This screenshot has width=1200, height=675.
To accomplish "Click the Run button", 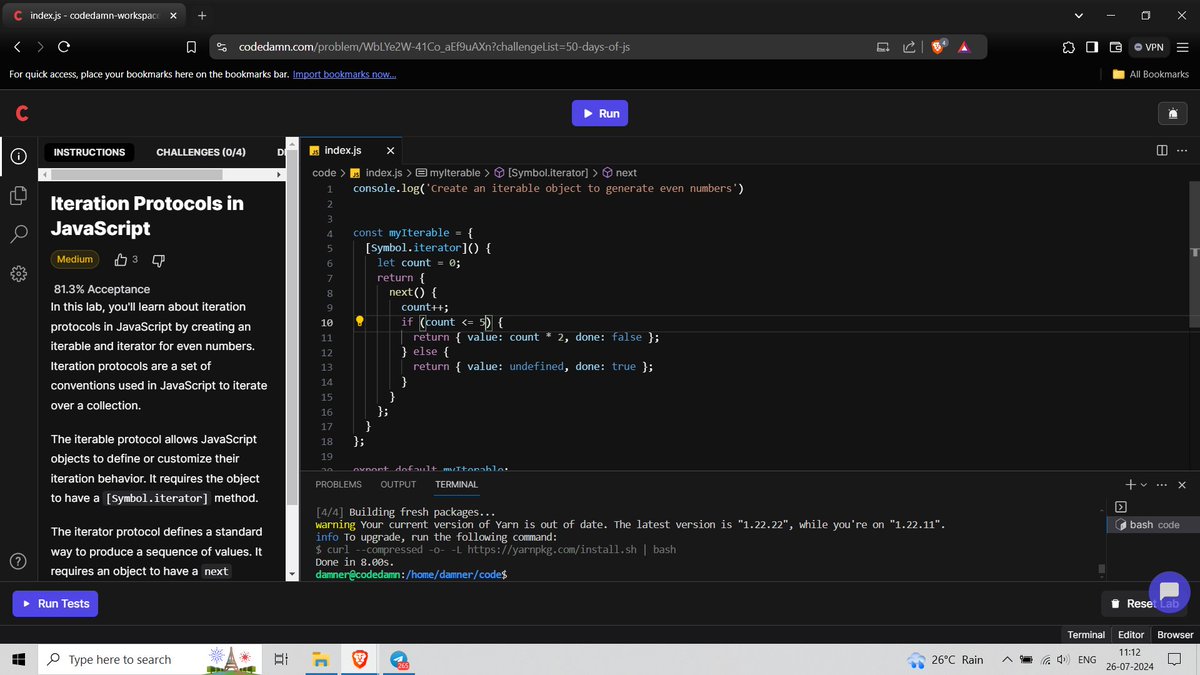I will pos(600,113).
